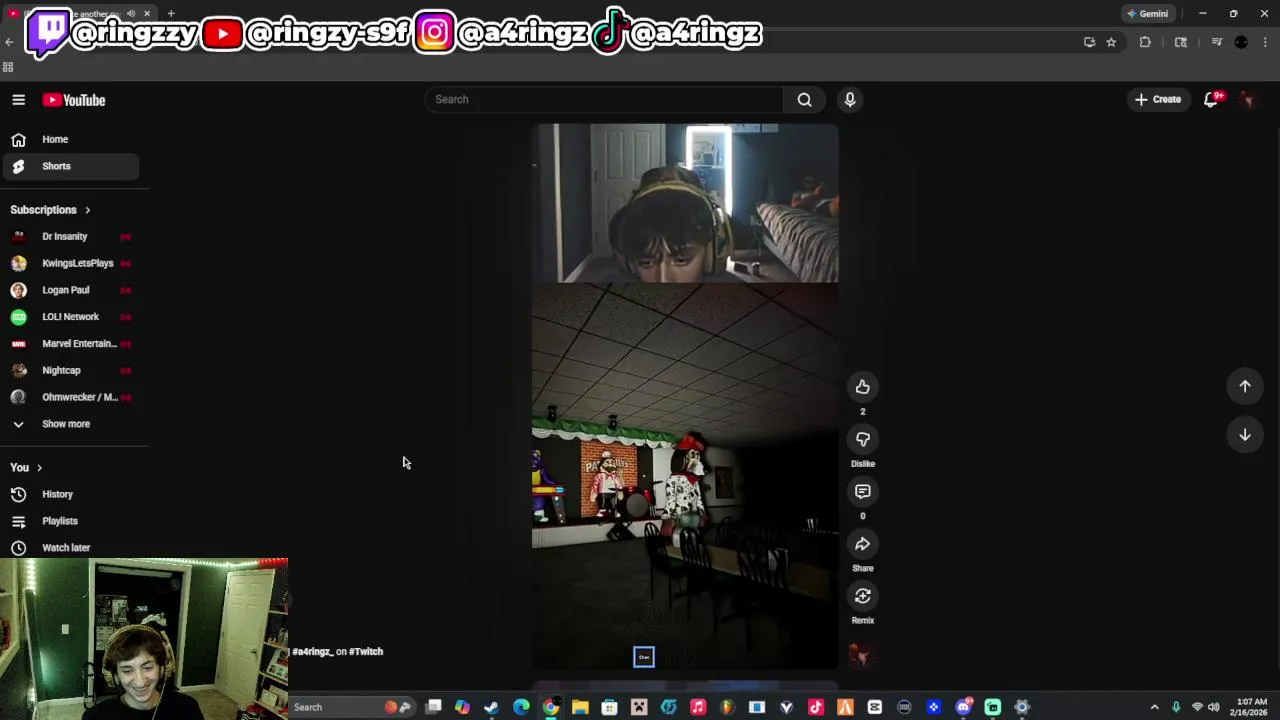Go to the next Short arrow

(x=1245, y=435)
